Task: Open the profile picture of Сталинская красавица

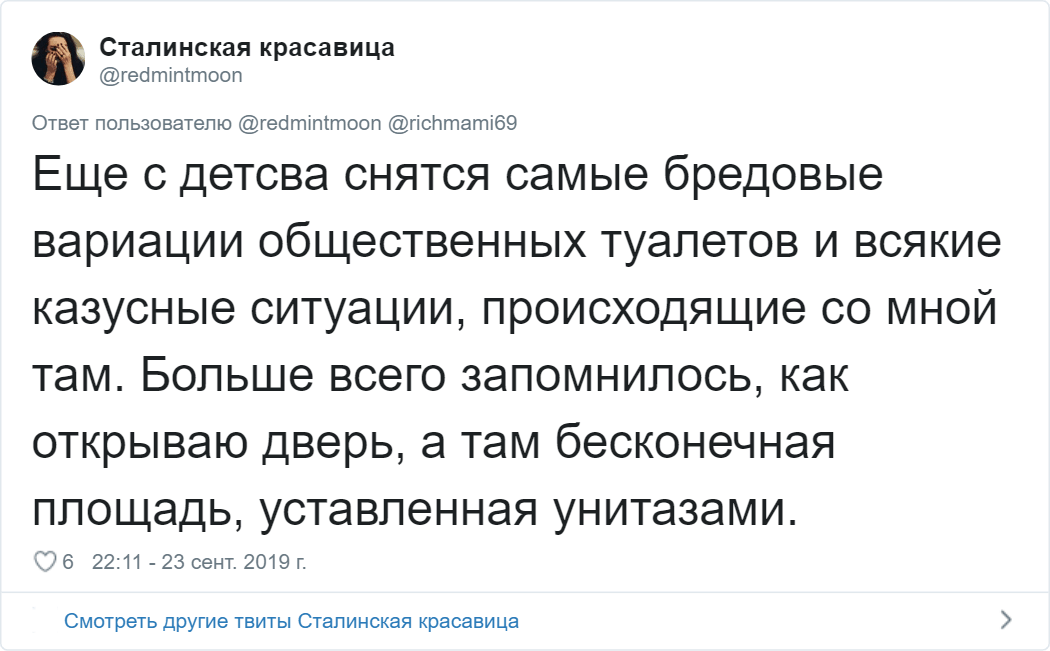Action: point(58,58)
